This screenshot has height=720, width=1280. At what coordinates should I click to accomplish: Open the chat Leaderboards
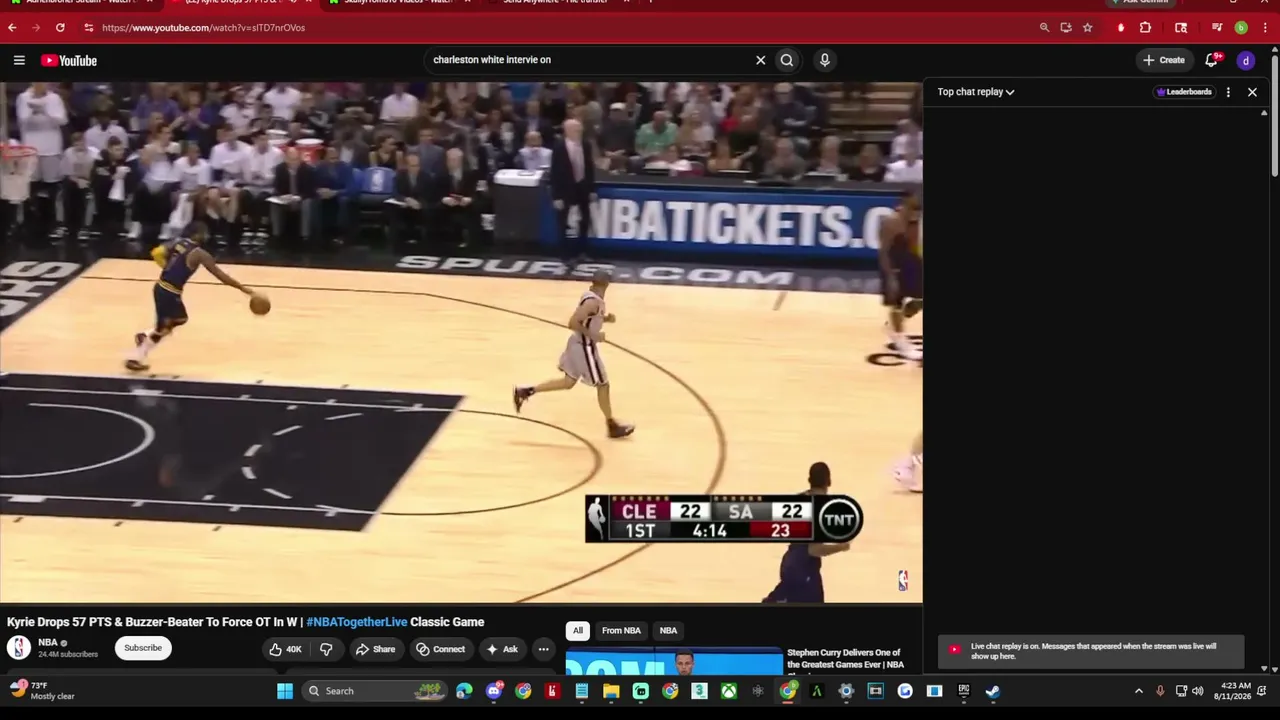tap(1184, 92)
